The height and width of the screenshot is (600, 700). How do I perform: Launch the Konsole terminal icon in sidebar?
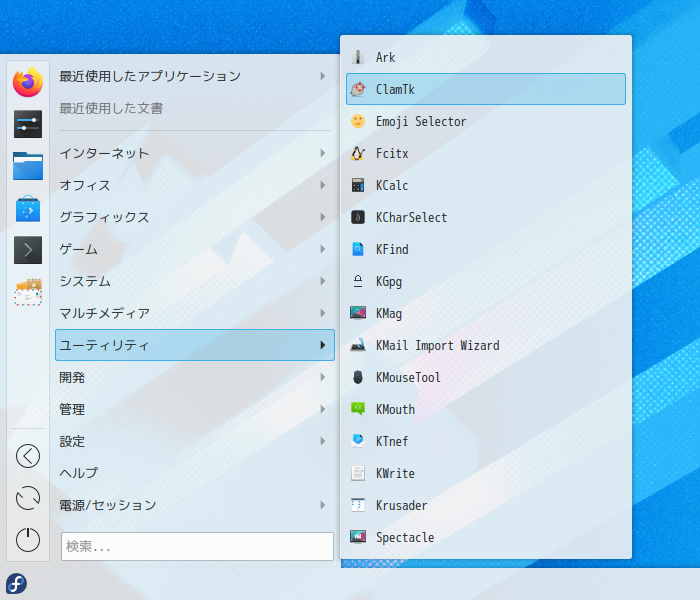[x=28, y=250]
